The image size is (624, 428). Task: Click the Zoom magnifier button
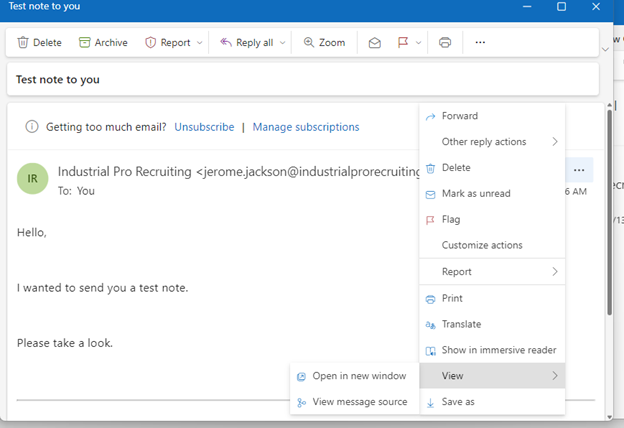(324, 43)
